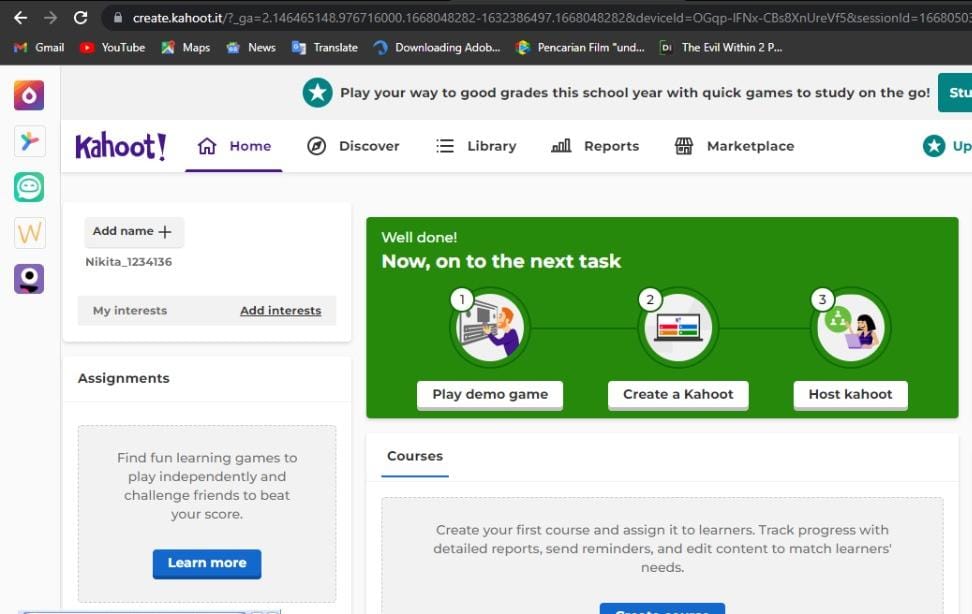Open the W app icon in sidebar
Image resolution: width=972 pixels, height=614 pixels.
point(29,233)
